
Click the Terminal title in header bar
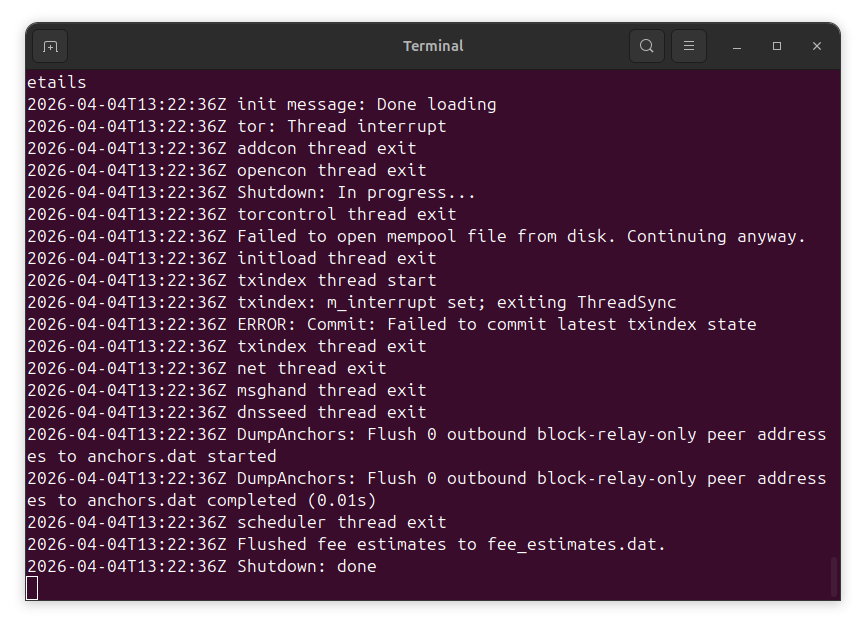(433, 46)
